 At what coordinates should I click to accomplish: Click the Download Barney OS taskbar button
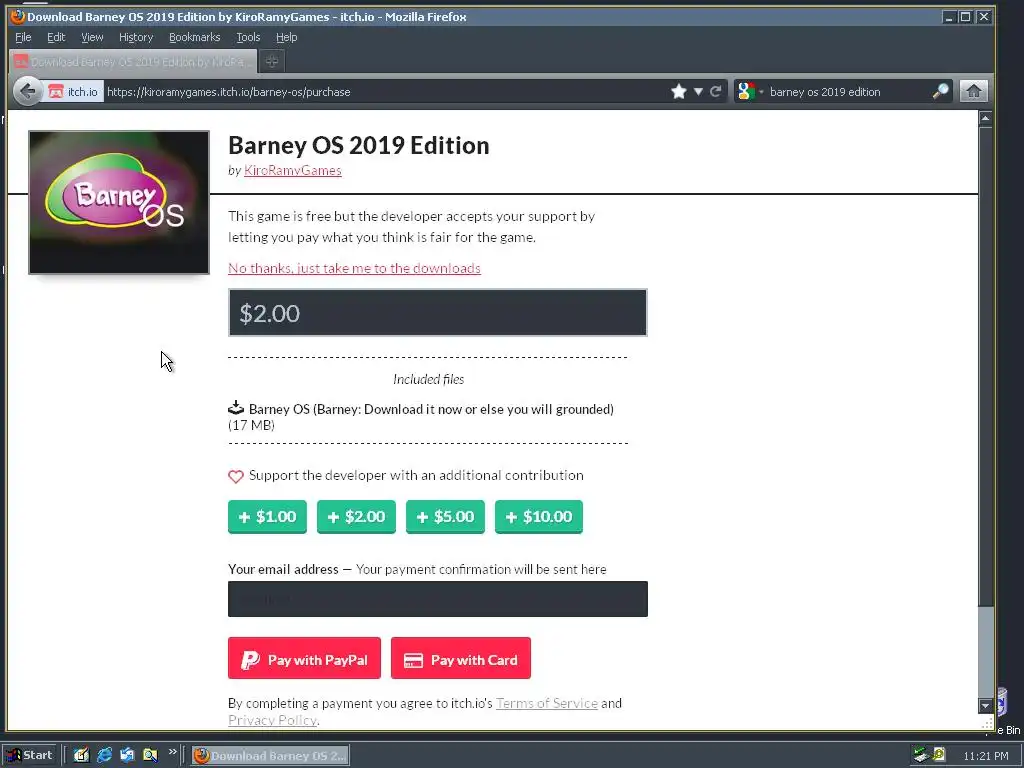click(x=270, y=756)
